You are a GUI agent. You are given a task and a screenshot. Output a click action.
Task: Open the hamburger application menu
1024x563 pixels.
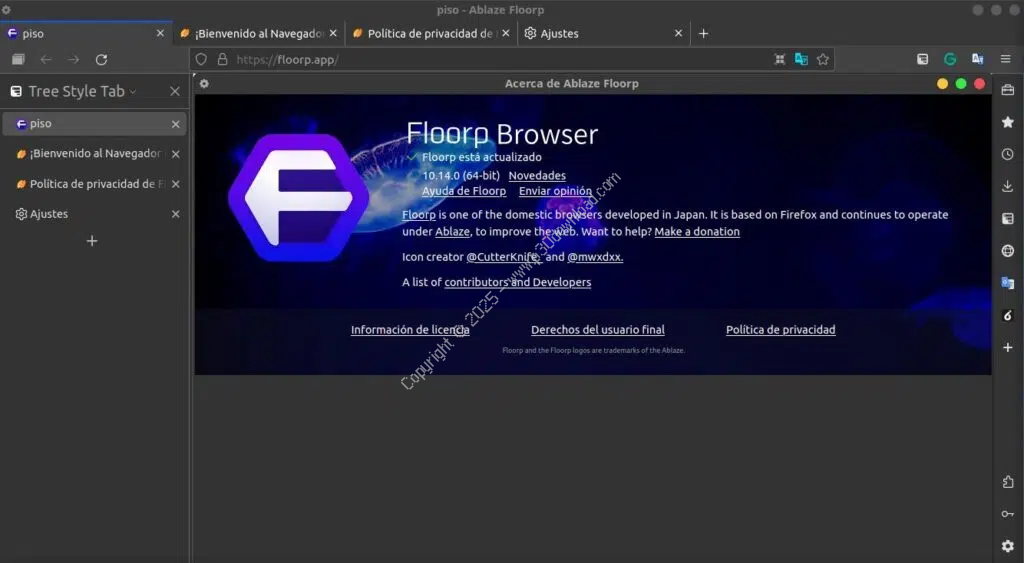(1005, 59)
